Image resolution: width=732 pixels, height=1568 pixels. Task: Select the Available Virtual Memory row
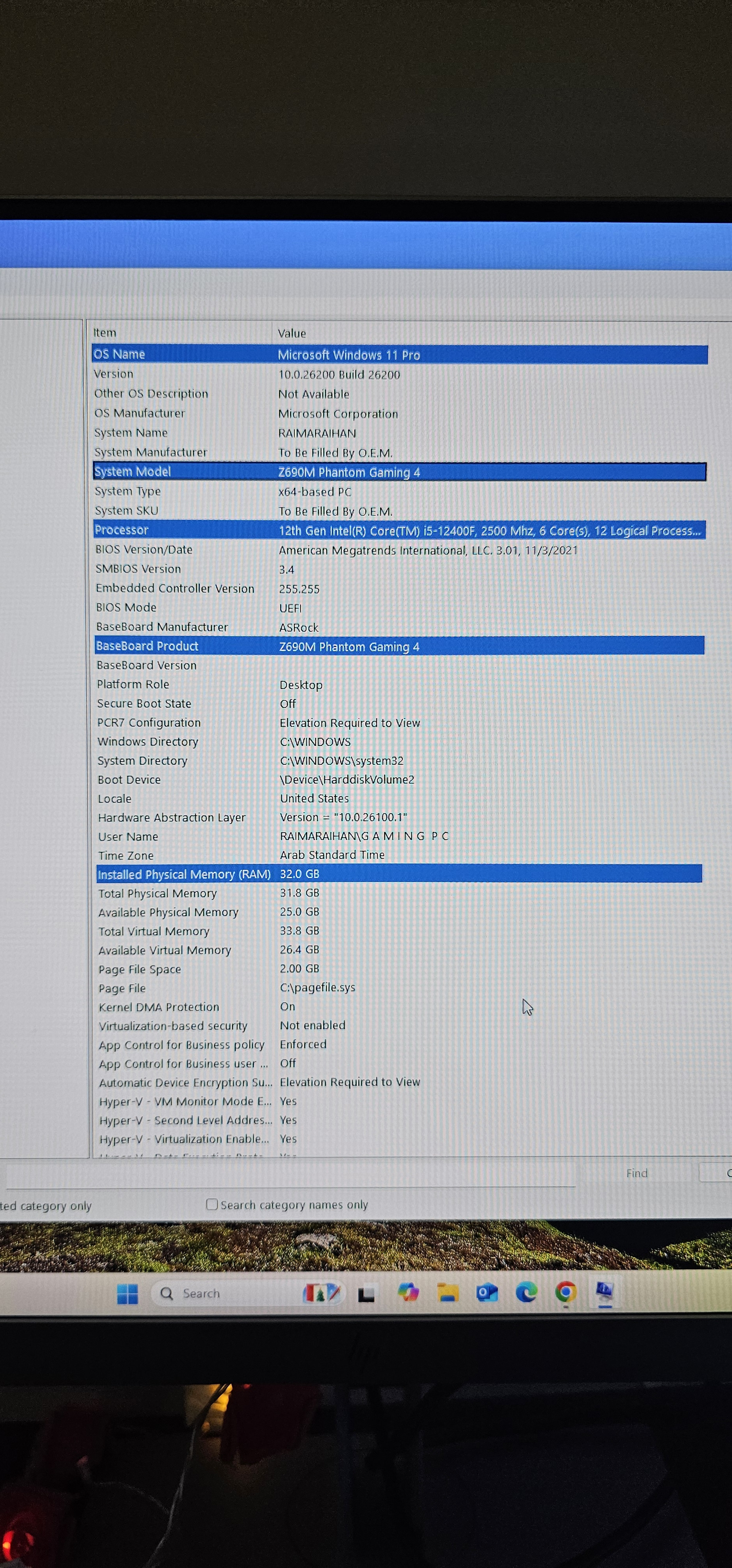pos(400,949)
